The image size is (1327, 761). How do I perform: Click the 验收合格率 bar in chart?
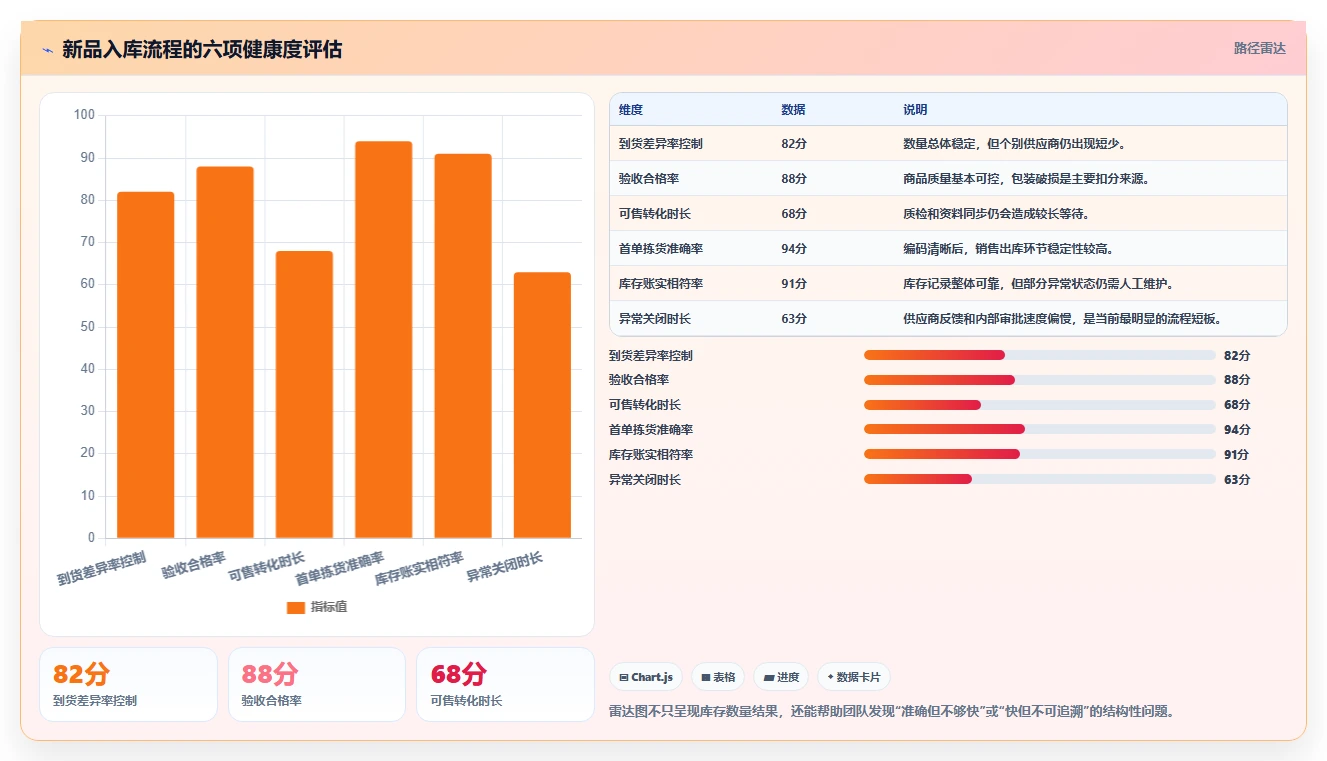point(225,352)
